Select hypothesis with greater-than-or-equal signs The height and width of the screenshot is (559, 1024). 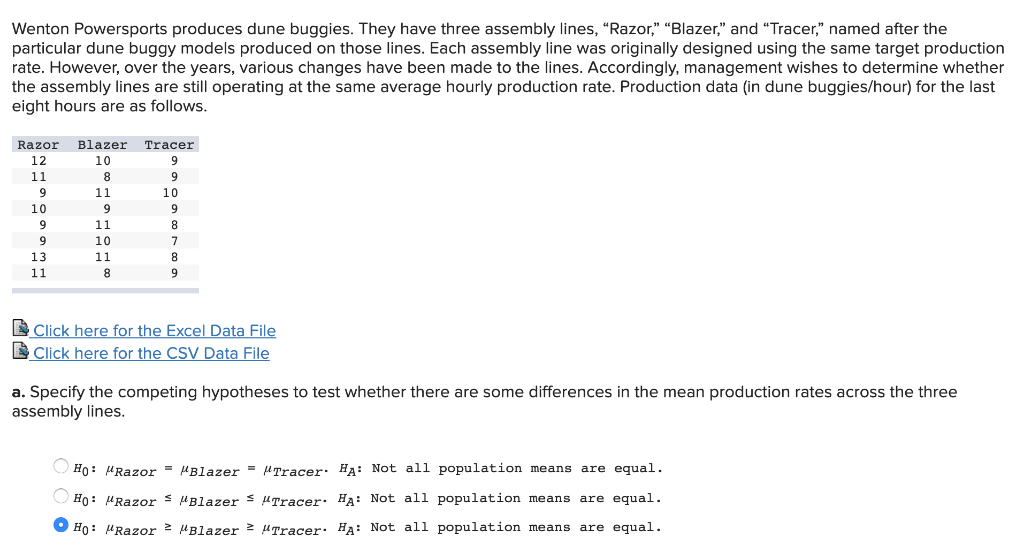61,524
